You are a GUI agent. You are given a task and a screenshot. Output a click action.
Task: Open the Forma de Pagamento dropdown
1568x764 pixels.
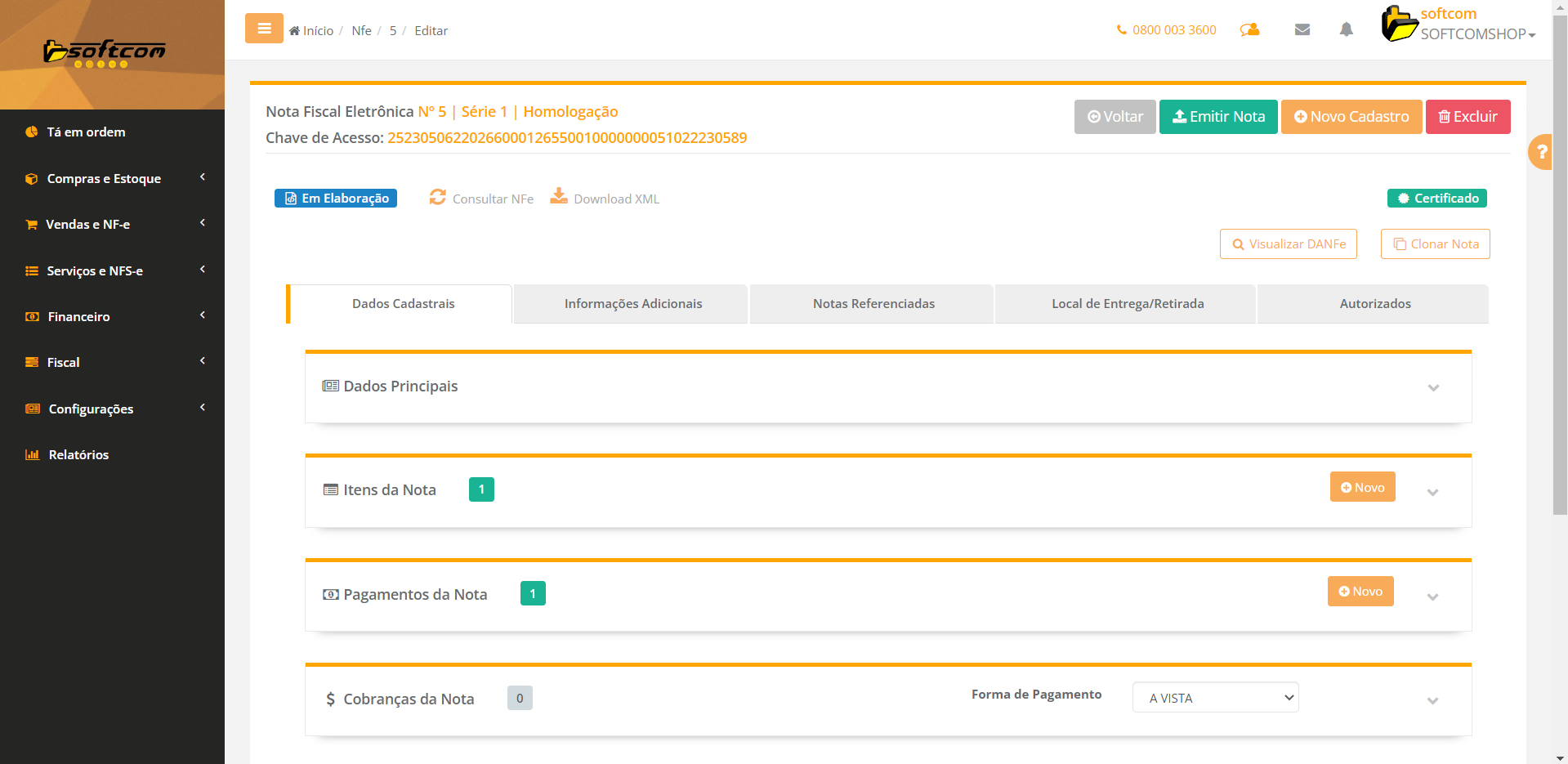pyautogui.click(x=1215, y=698)
